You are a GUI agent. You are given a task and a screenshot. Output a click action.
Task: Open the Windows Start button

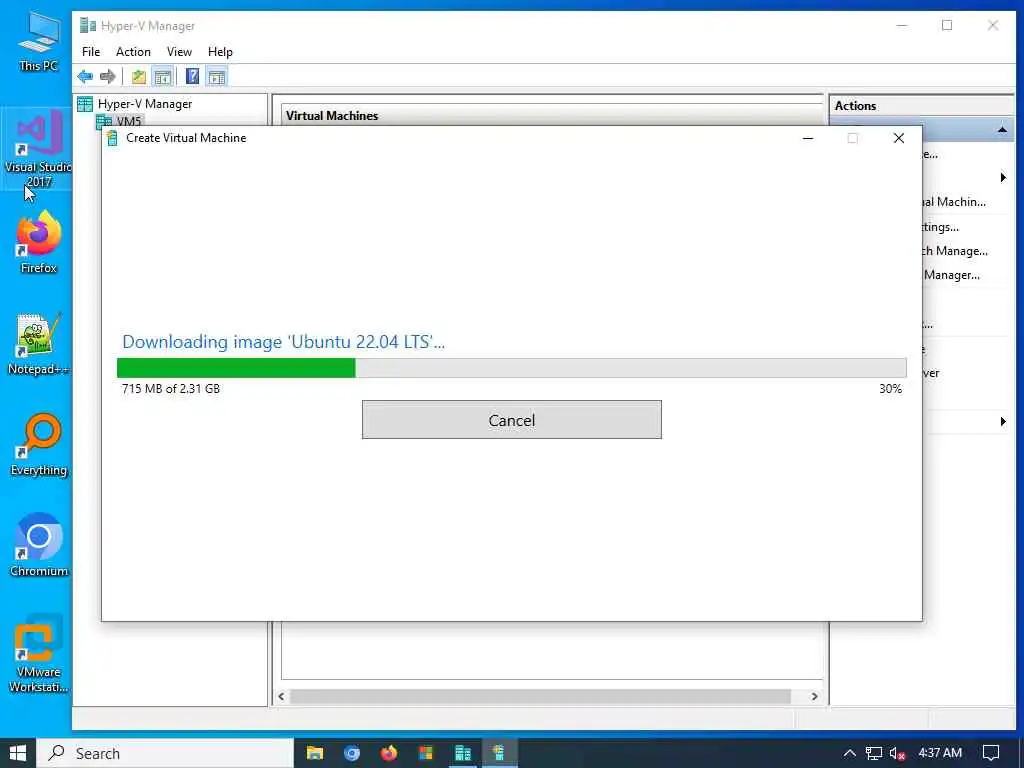pos(18,753)
